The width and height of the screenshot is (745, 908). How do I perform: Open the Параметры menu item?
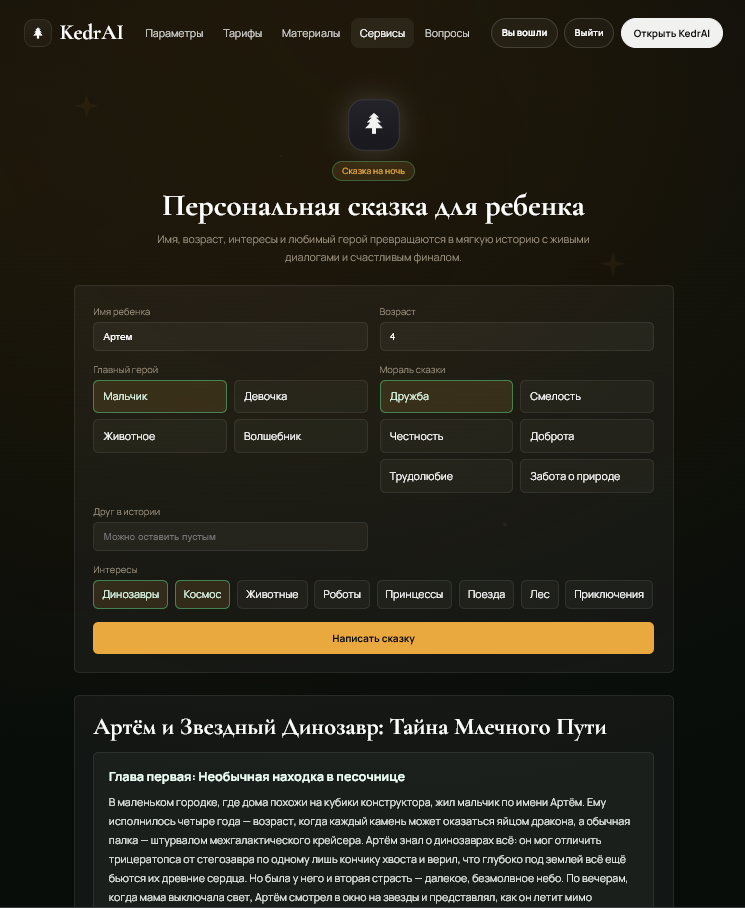tap(174, 33)
